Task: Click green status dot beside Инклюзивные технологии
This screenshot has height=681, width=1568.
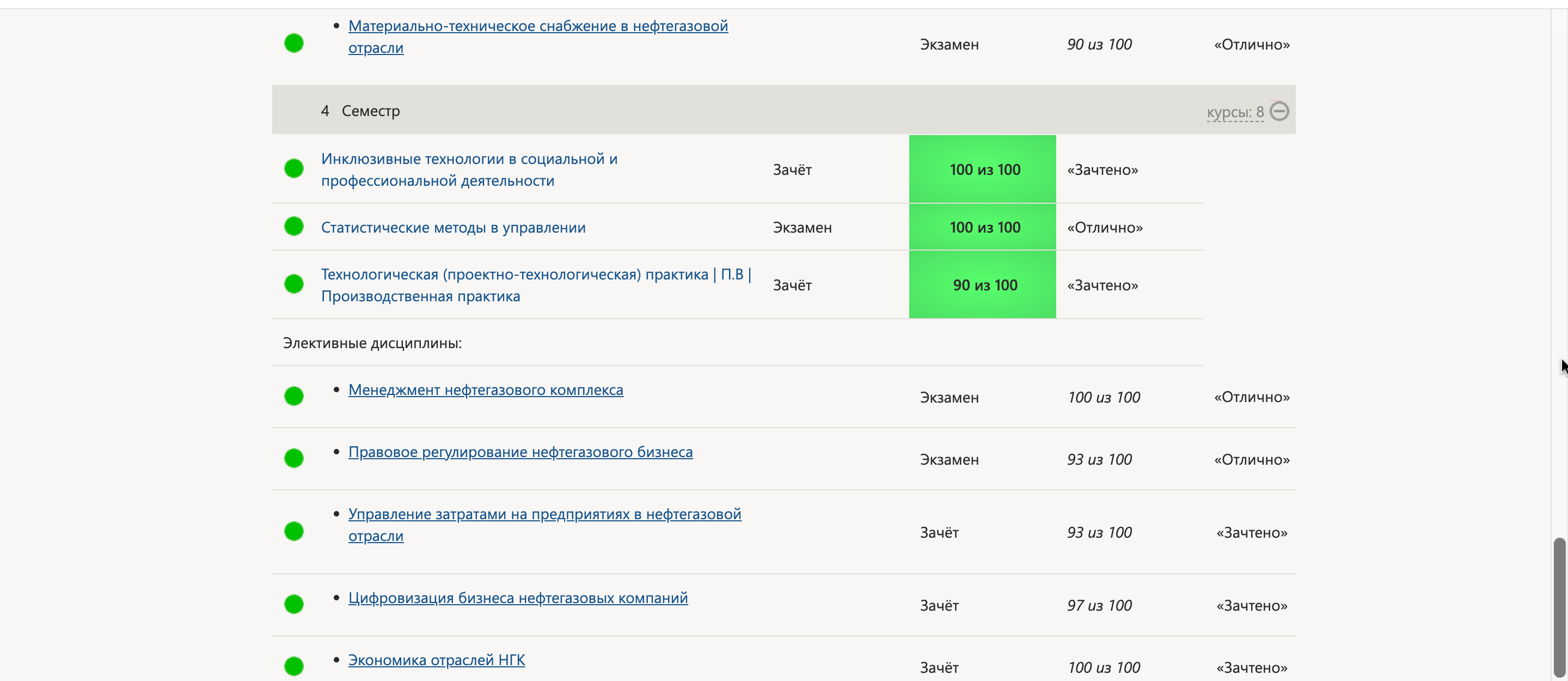Action: 294,168
